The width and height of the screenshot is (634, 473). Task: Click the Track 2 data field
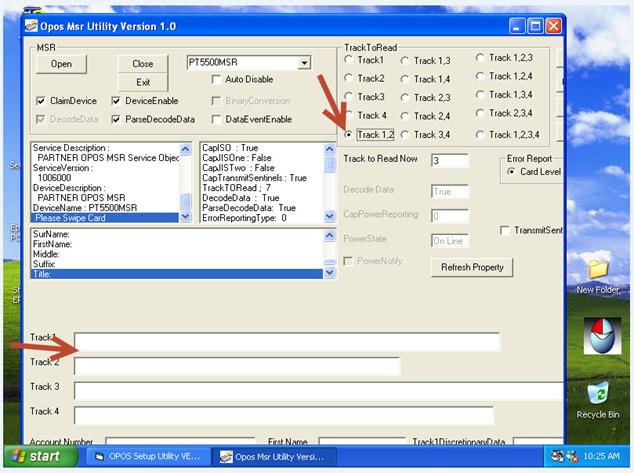coord(237,366)
